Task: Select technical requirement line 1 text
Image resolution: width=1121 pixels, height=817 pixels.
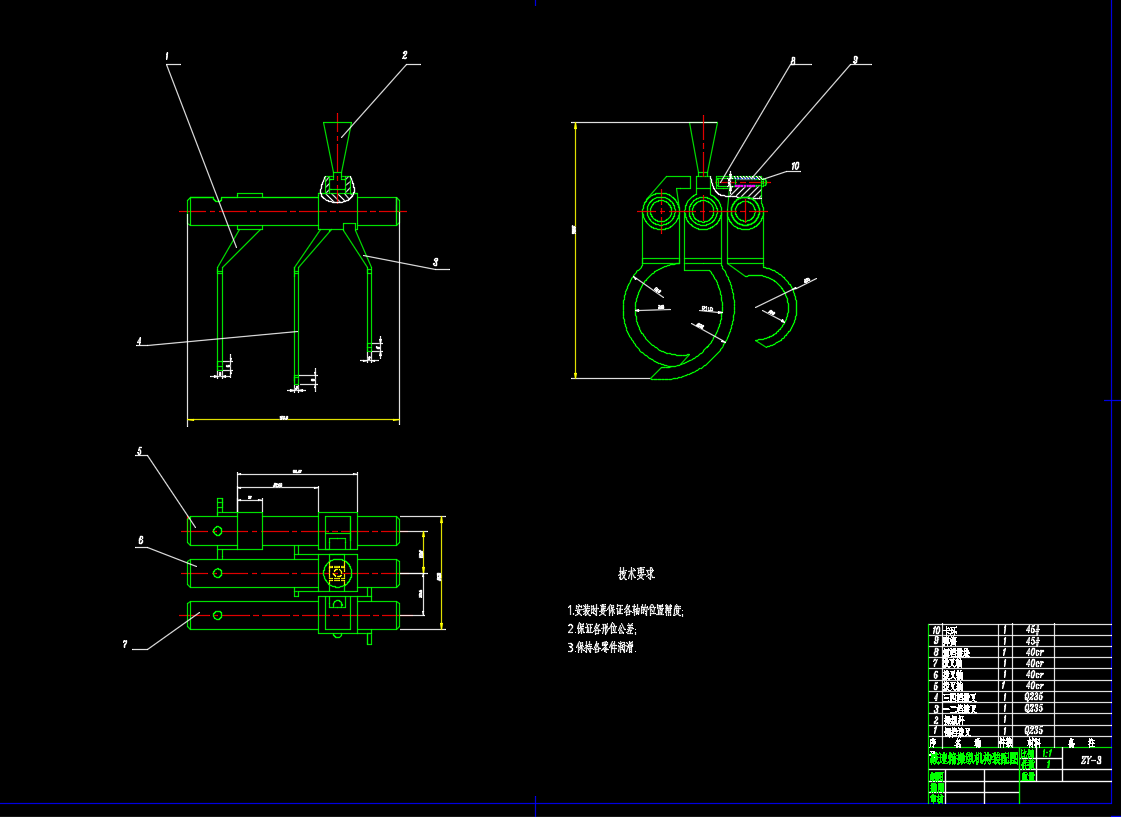Action: pos(625,610)
